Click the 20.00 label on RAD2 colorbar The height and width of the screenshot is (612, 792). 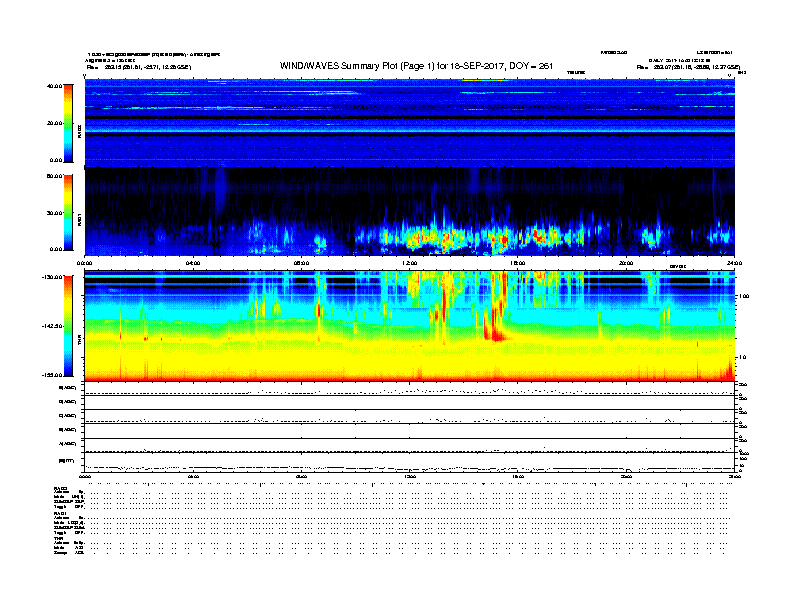(54, 123)
